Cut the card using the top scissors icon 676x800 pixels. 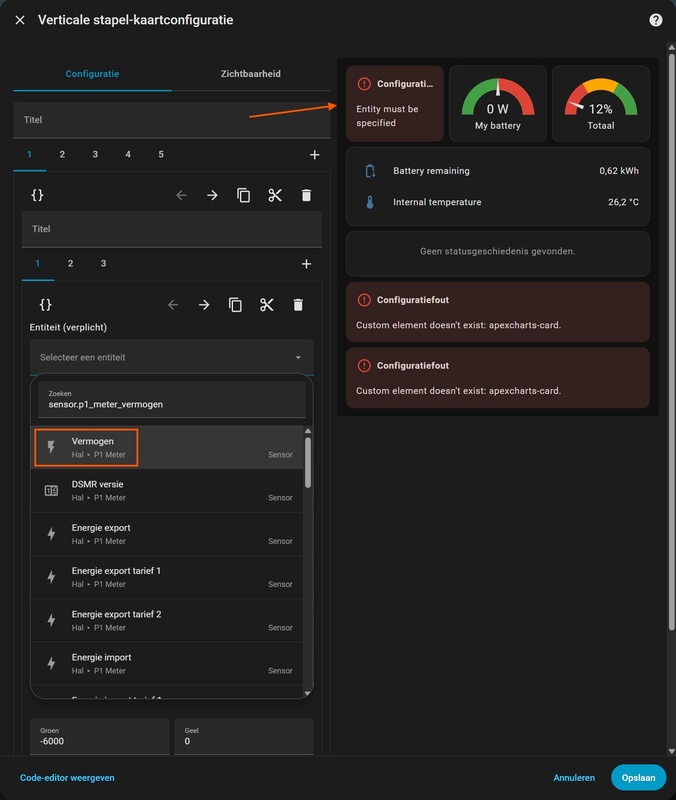pos(275,196)
